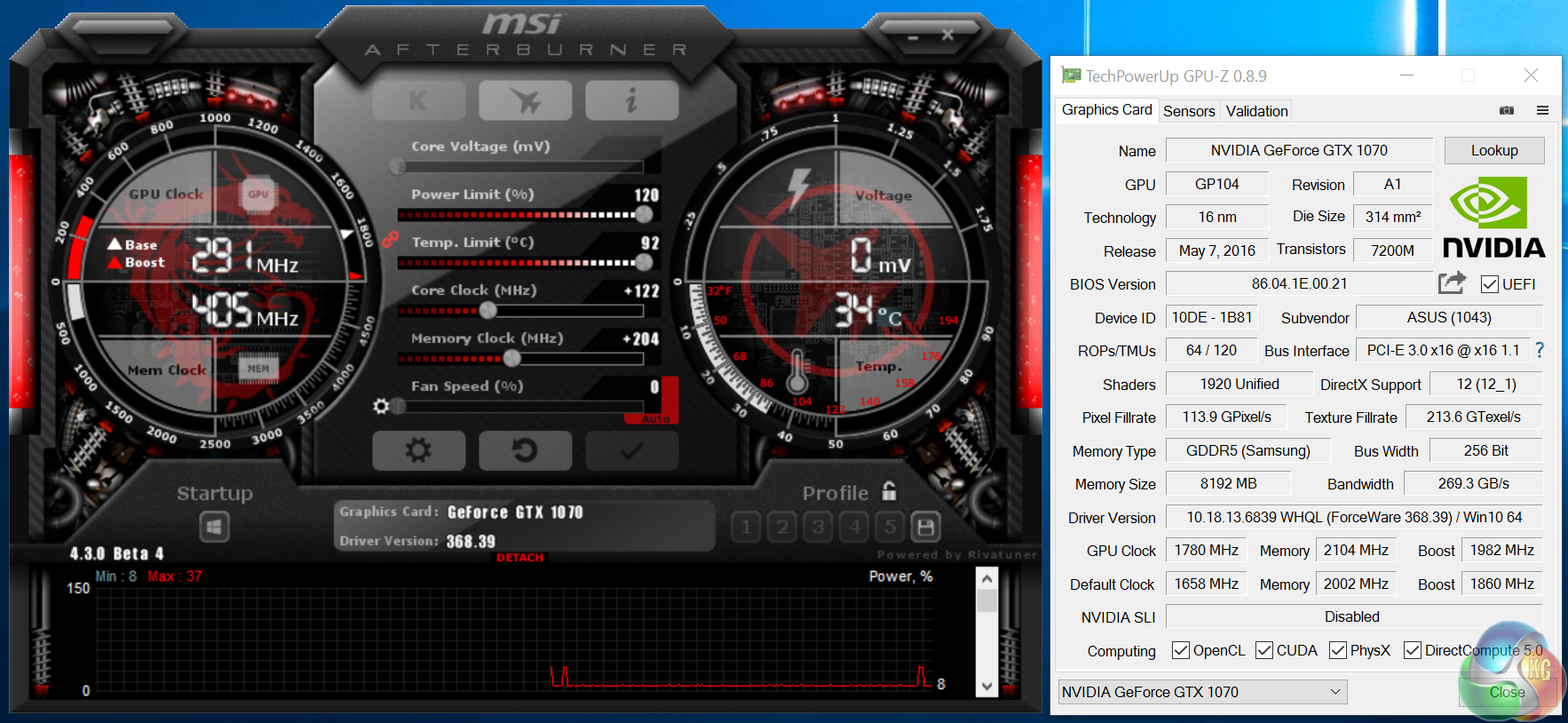Click the Memory Type value GDDR5 (Samsung)
This screenshot has width=1568, height=723.
1248,450
